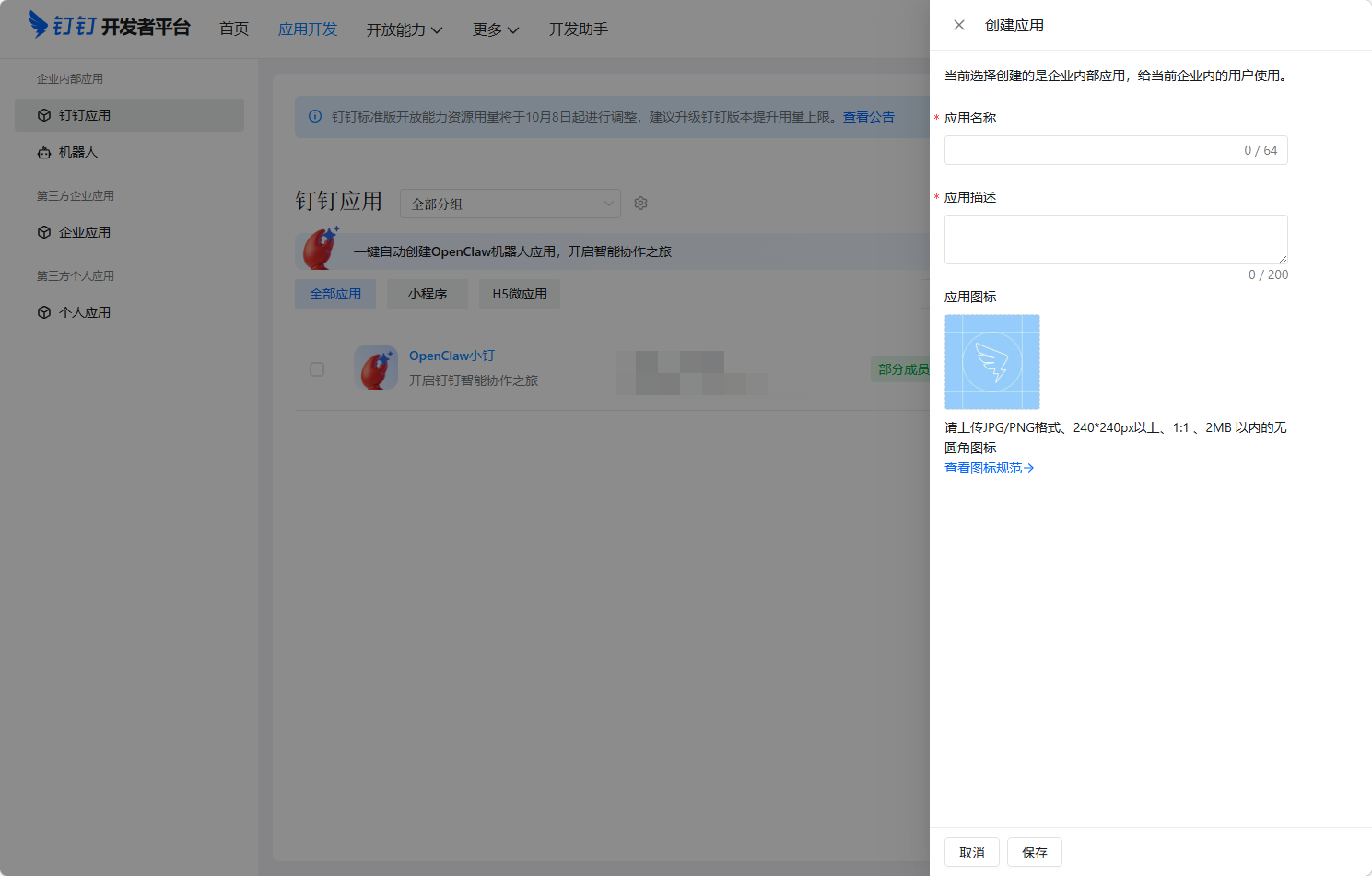Select 钉钉应用 in the sidebar

point(130,115)
